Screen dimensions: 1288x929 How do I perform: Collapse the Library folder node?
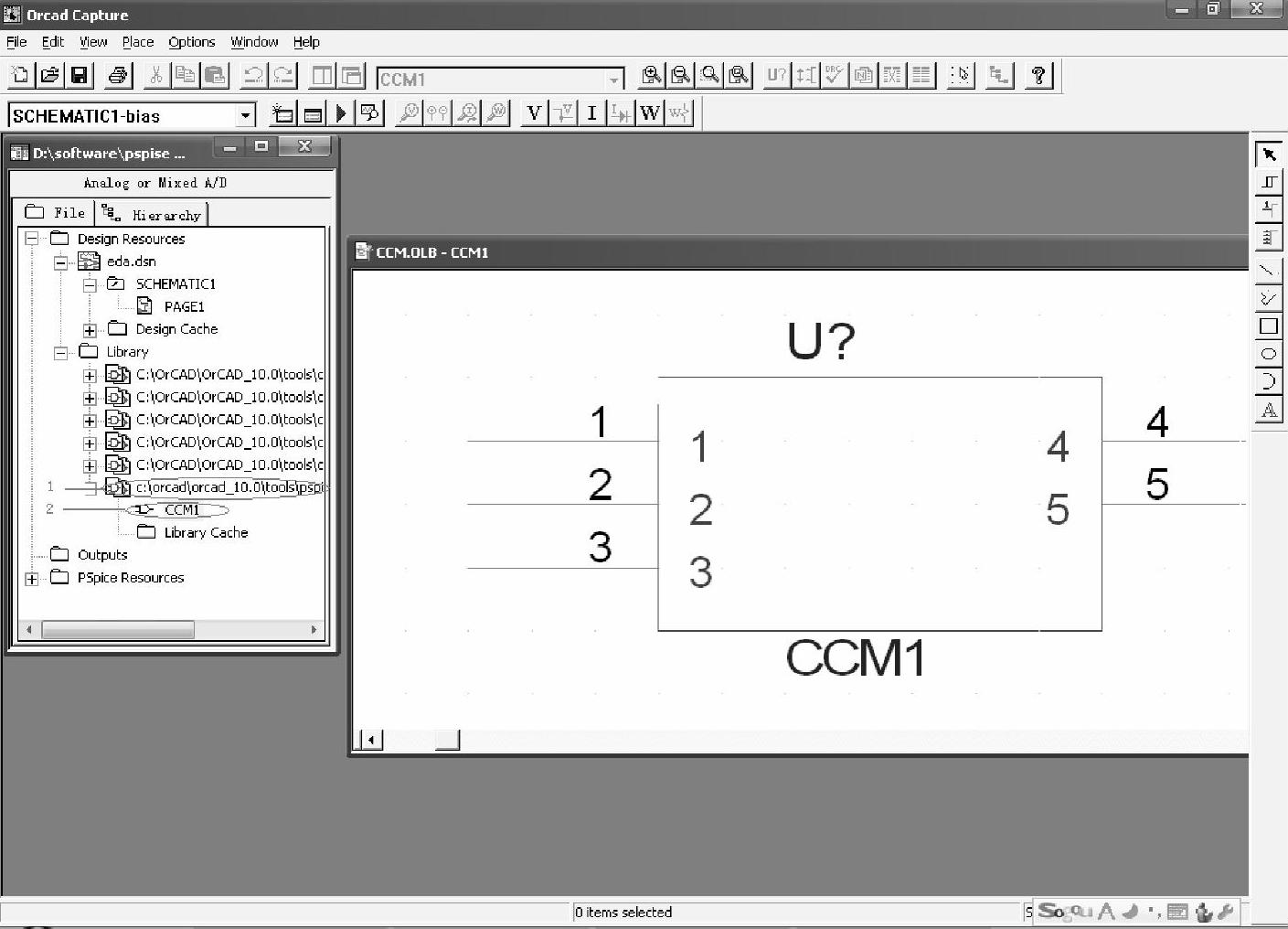pyautogui.click(x=60, y=352)
